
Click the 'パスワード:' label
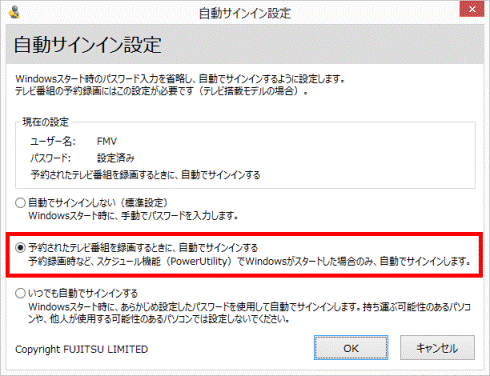coord(50,158)
